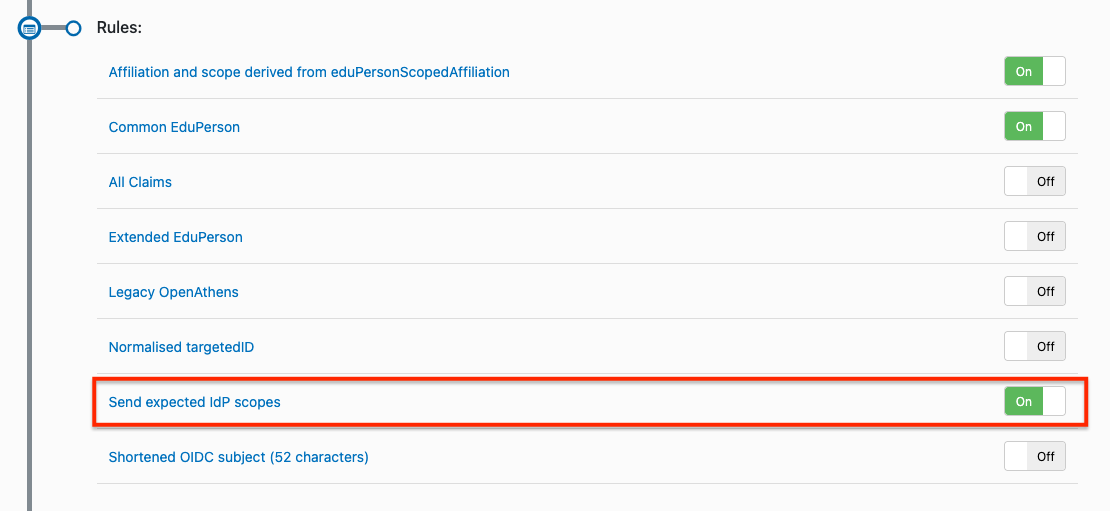Turn on the Normalised targetedID toggle
1110x511 pixels.
1035,347
